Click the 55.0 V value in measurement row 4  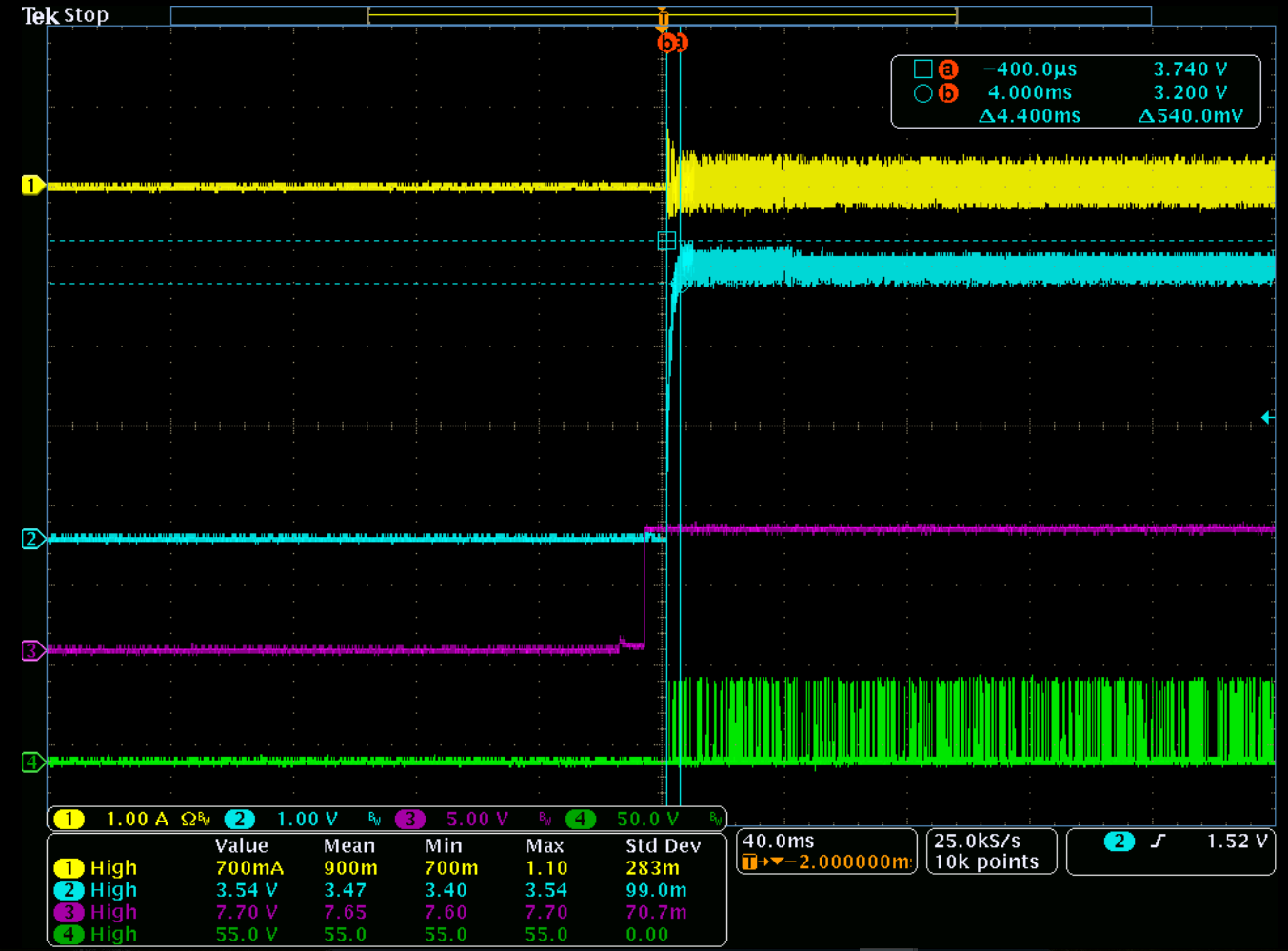pos(247,934)
